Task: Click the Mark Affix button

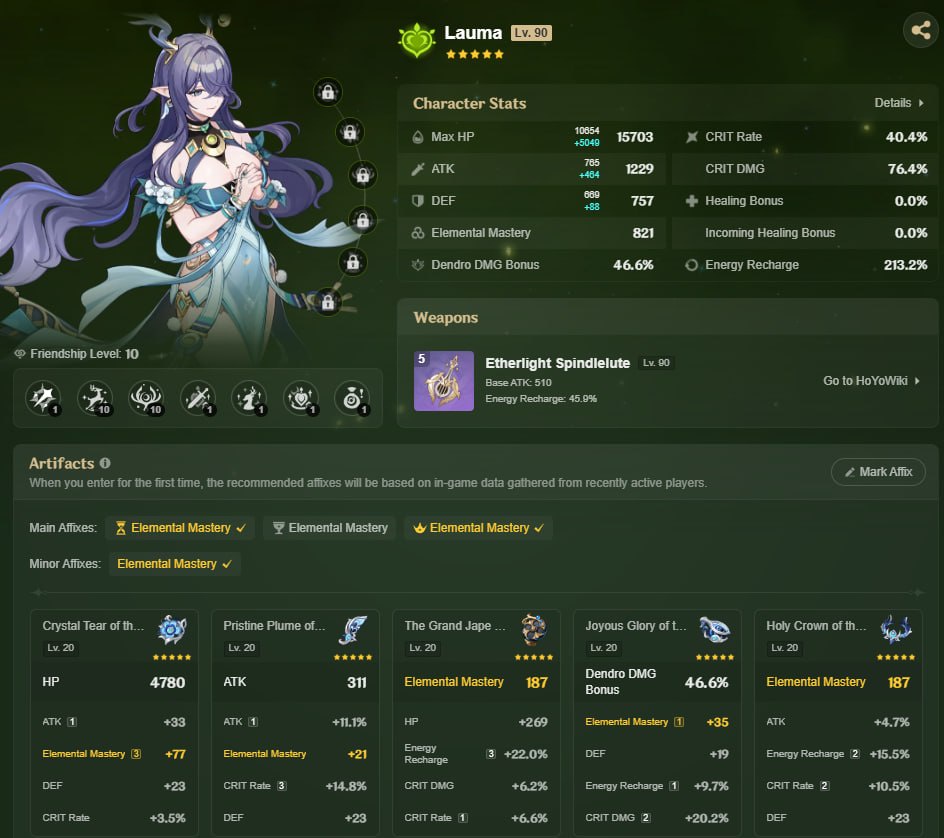Action: tap(878, 472)
